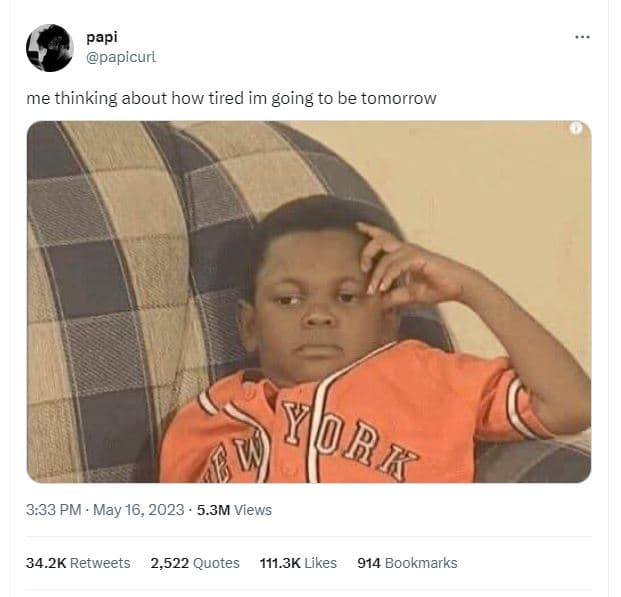Show the Quotes list

click(x=216, y=563)
